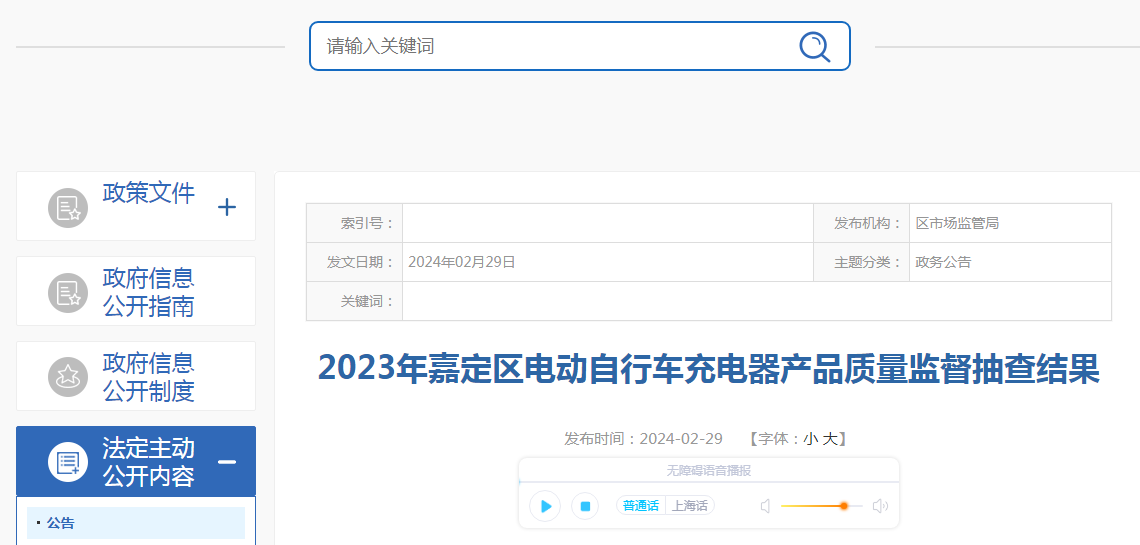This screenshot has height=545, width=1140.
Task: Click the 主题分类 label cell
Action: coord(862,262)
